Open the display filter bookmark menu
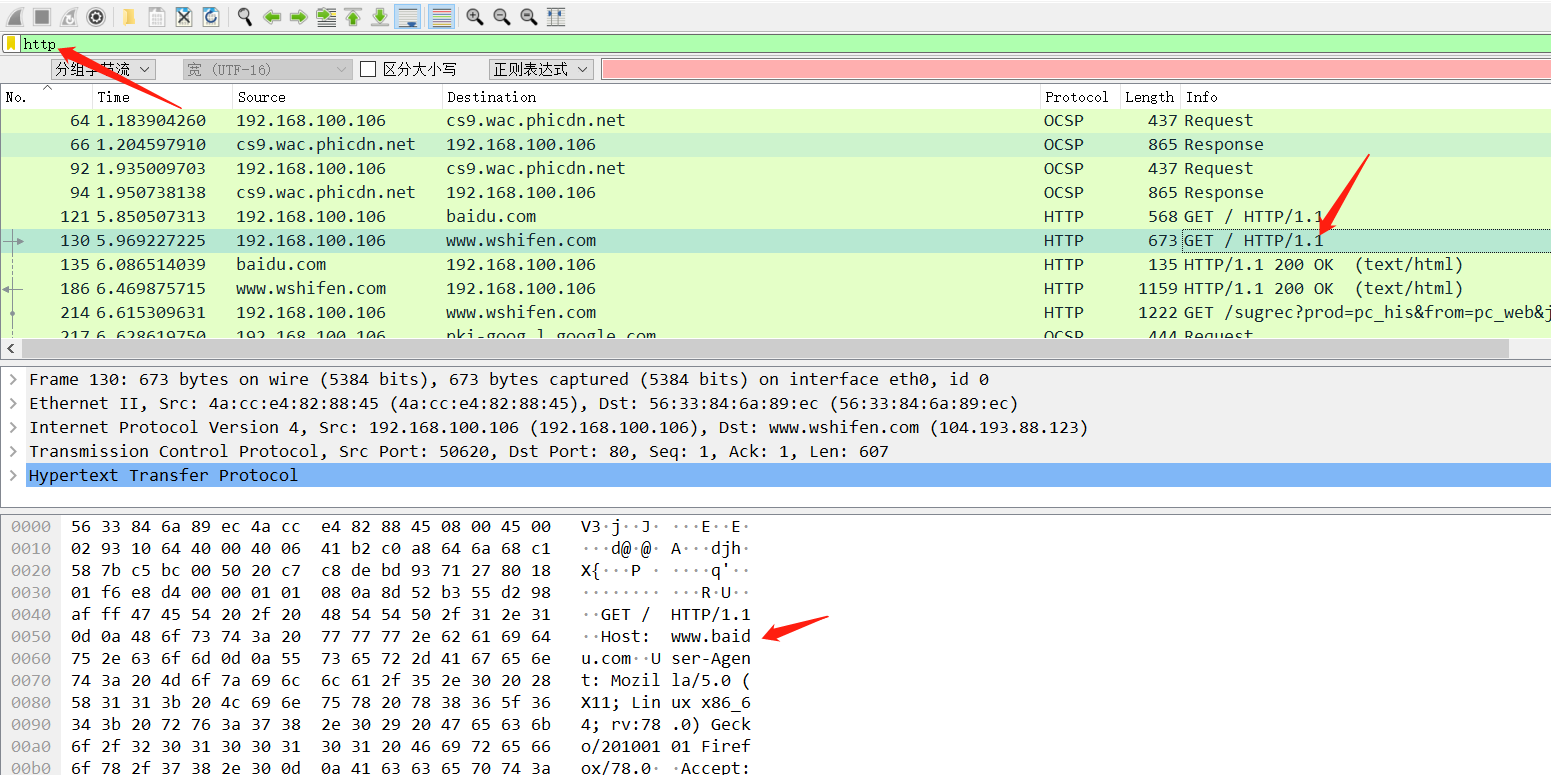Image resolution: width=1551 pixels, height=775 pixels. 11,44
